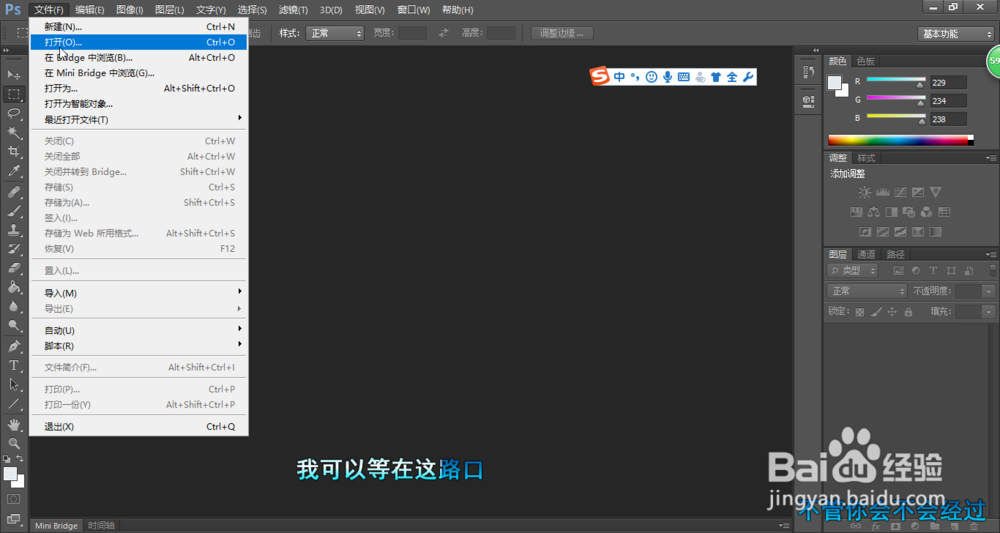1000x533 pixels.
Task: Add a Gradient Map adjustment
Action: point(935,232)
